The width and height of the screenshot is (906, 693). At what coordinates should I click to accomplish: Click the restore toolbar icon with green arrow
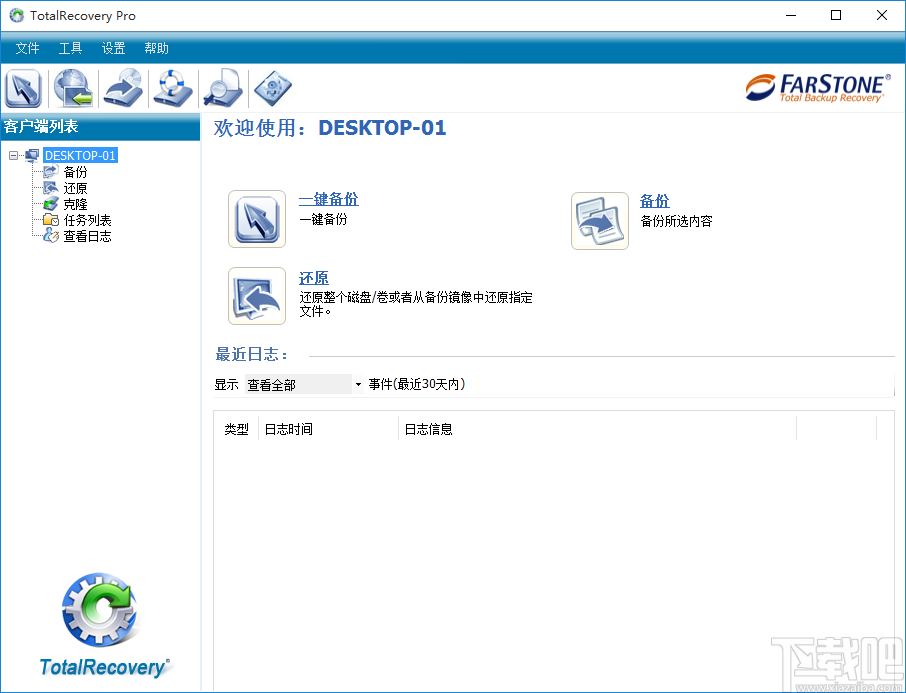click(x=73, y=88)
